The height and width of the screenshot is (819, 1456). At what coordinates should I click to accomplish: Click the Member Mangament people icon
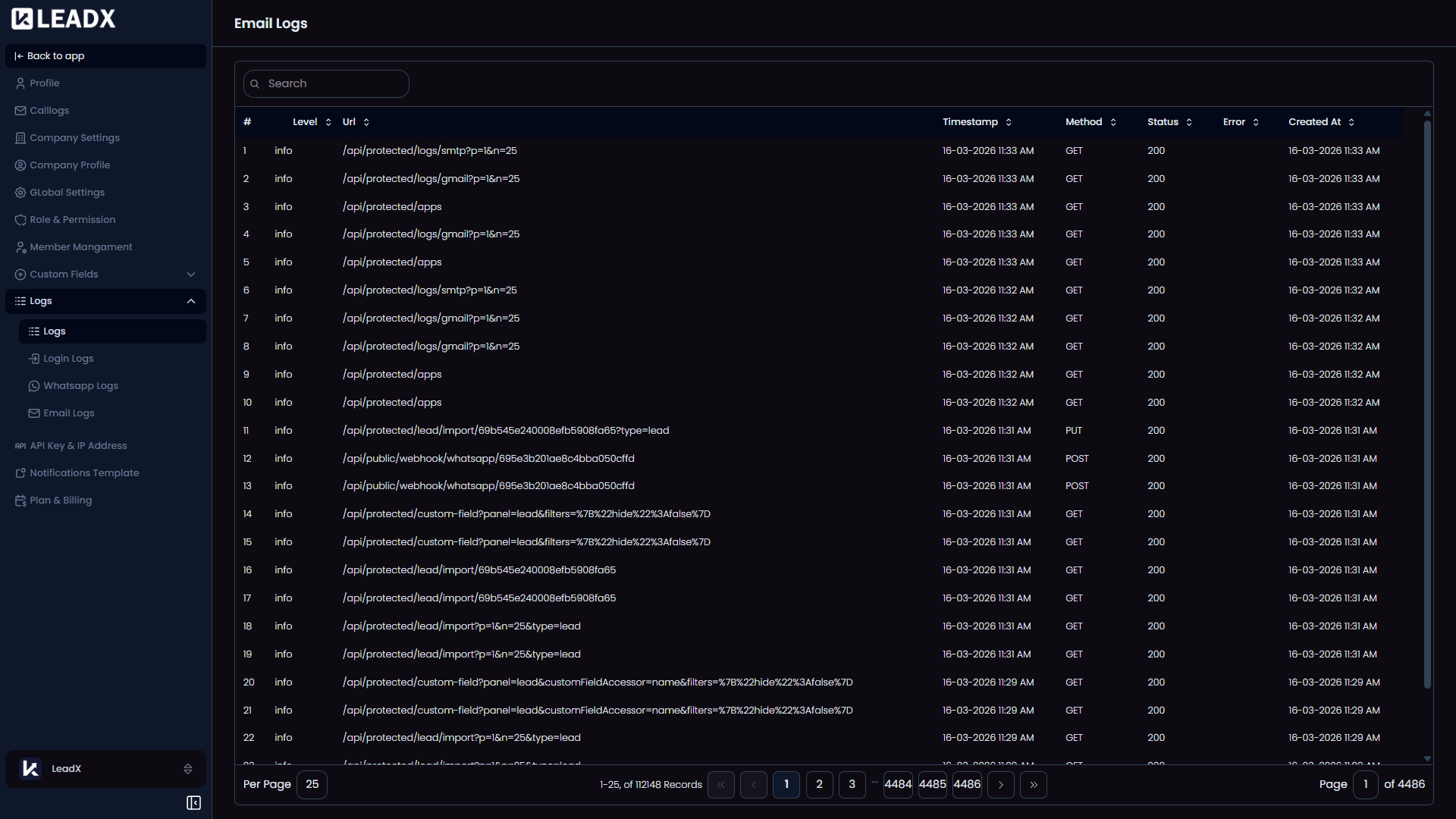coord(20,246)
